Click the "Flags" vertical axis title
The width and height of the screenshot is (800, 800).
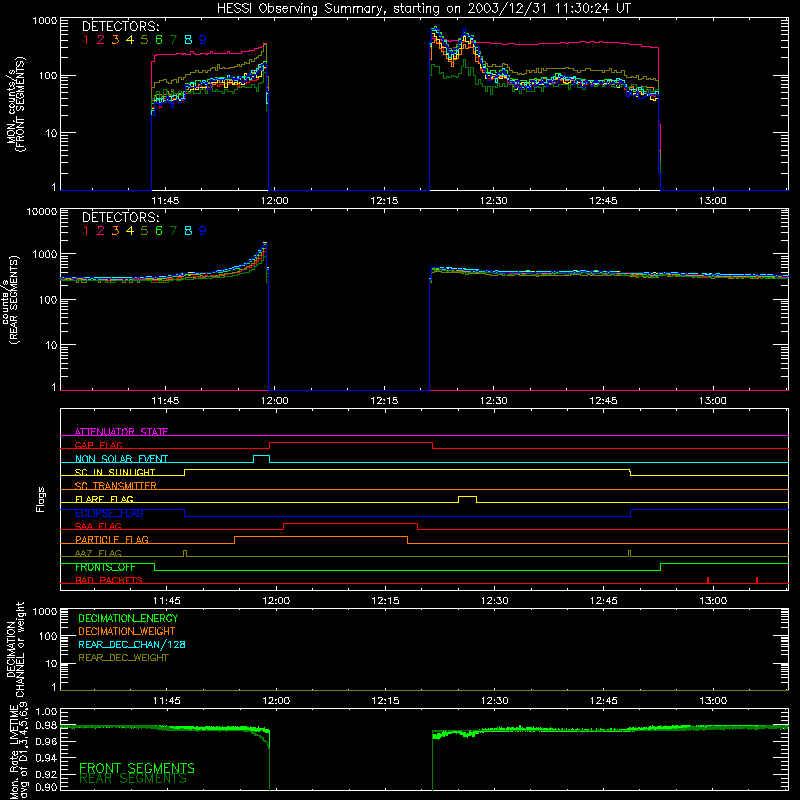pos(41,500)
